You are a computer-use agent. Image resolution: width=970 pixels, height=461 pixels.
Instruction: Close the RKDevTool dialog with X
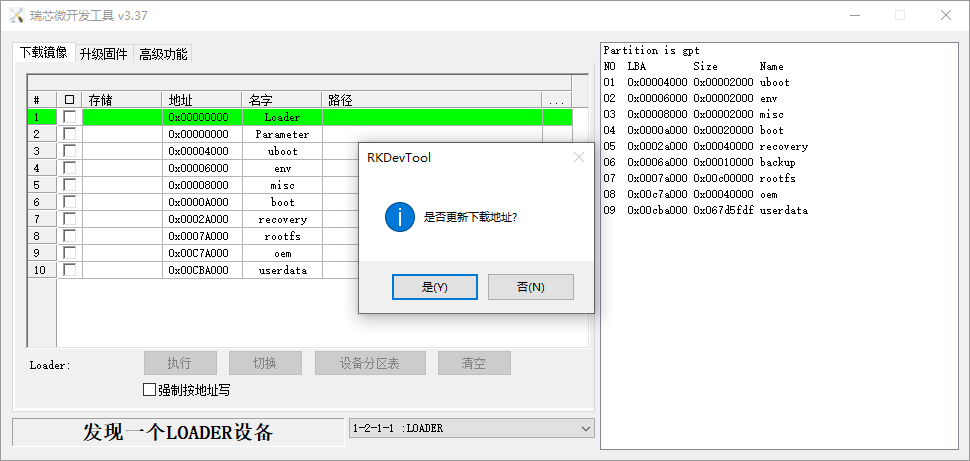coord(578,157)
